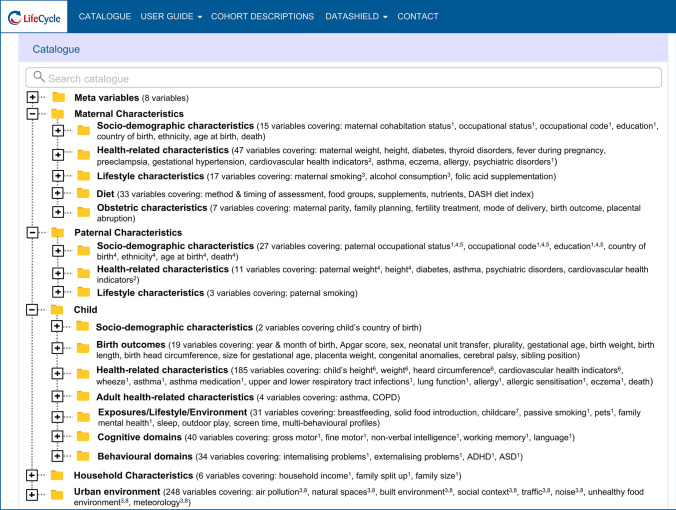Expand the Obstetric characteristics subfolder

point(57,211)
